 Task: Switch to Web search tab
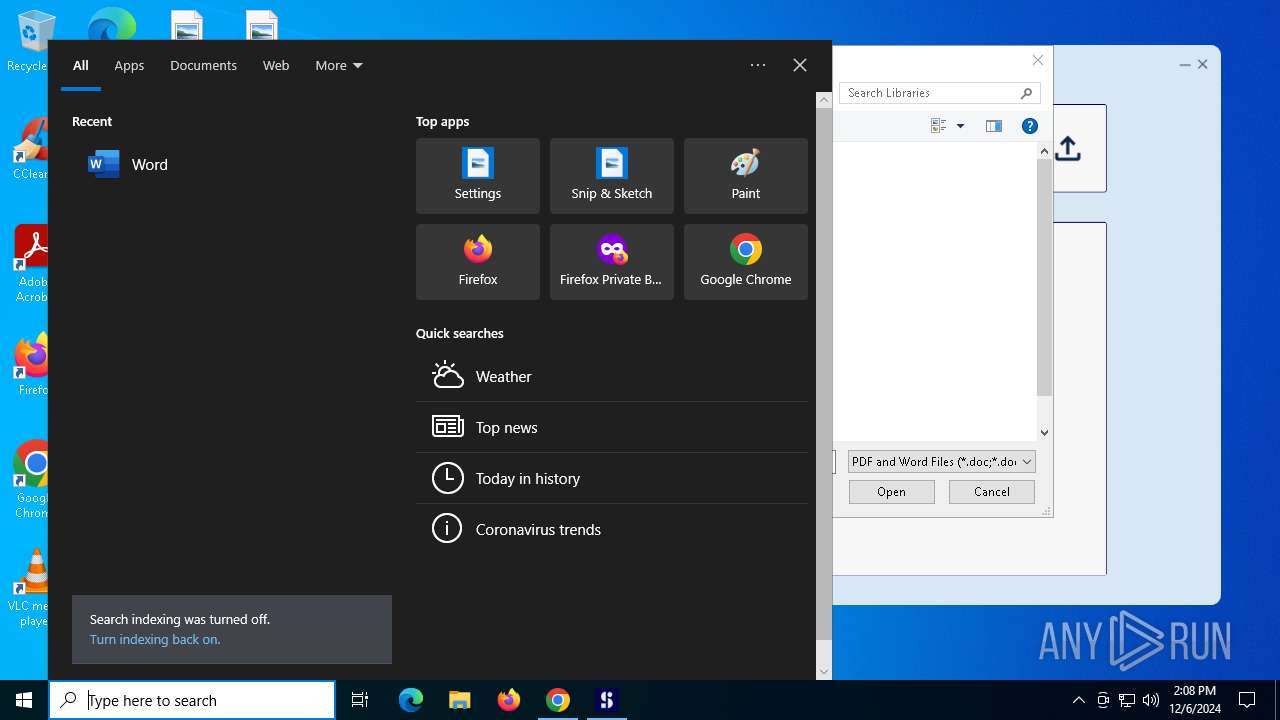pos(276,66)
